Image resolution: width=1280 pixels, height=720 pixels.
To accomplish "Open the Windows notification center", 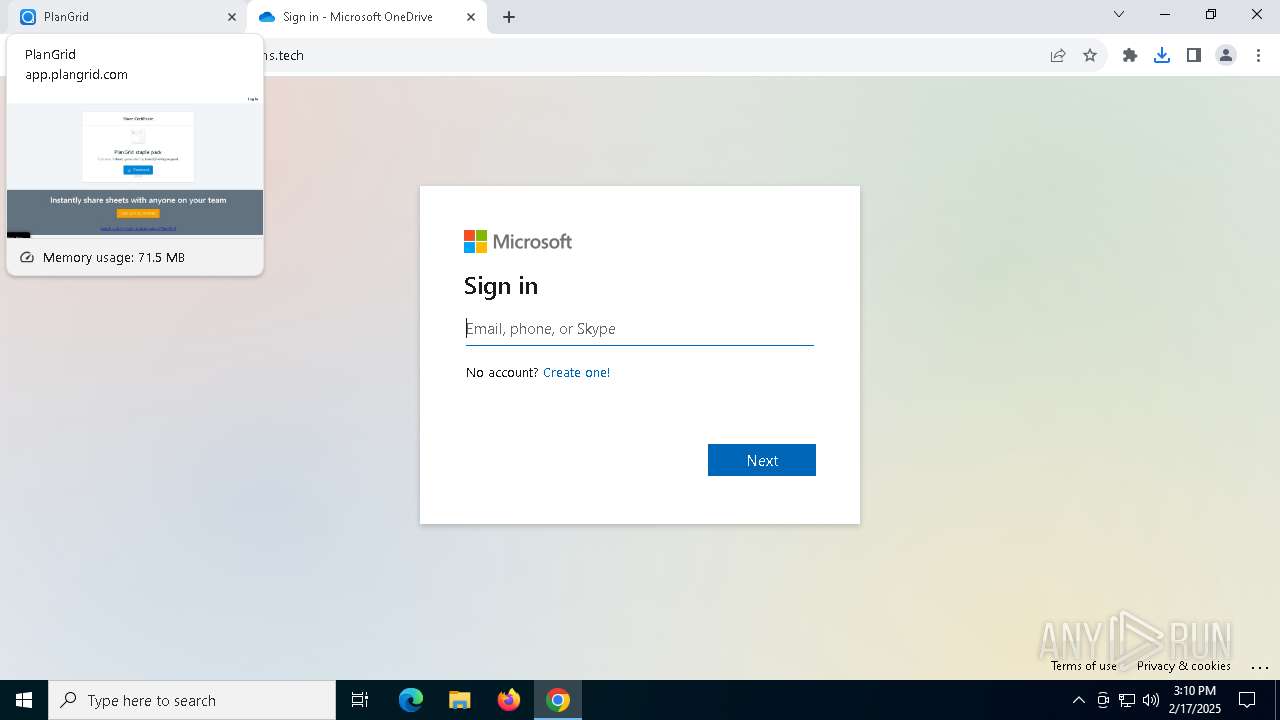I will click(x=1247, y=700).
